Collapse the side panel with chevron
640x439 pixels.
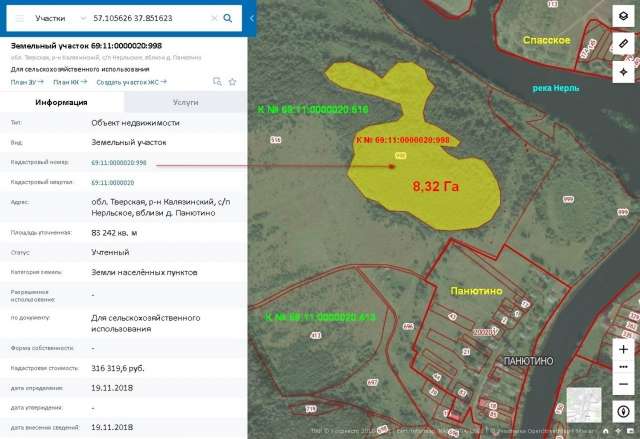pos(251,18)
